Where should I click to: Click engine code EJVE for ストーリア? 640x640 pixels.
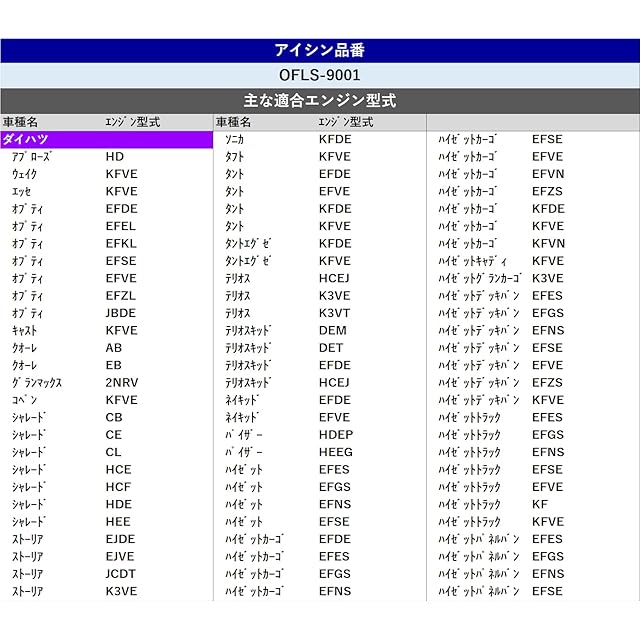pos(120,556)
